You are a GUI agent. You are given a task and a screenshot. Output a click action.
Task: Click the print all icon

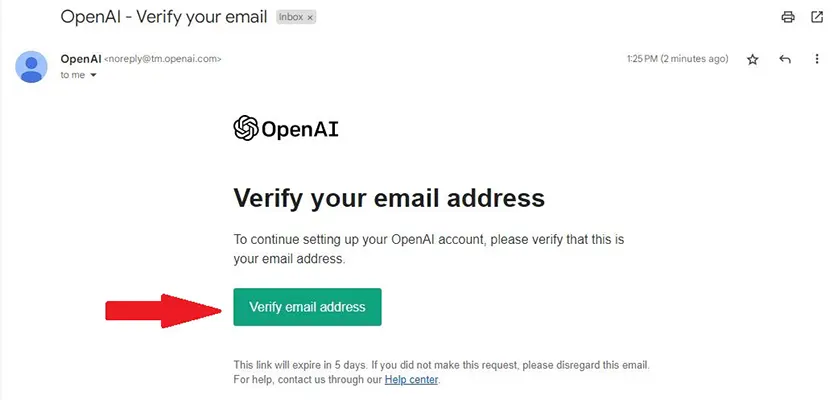[x=788, y=17]
